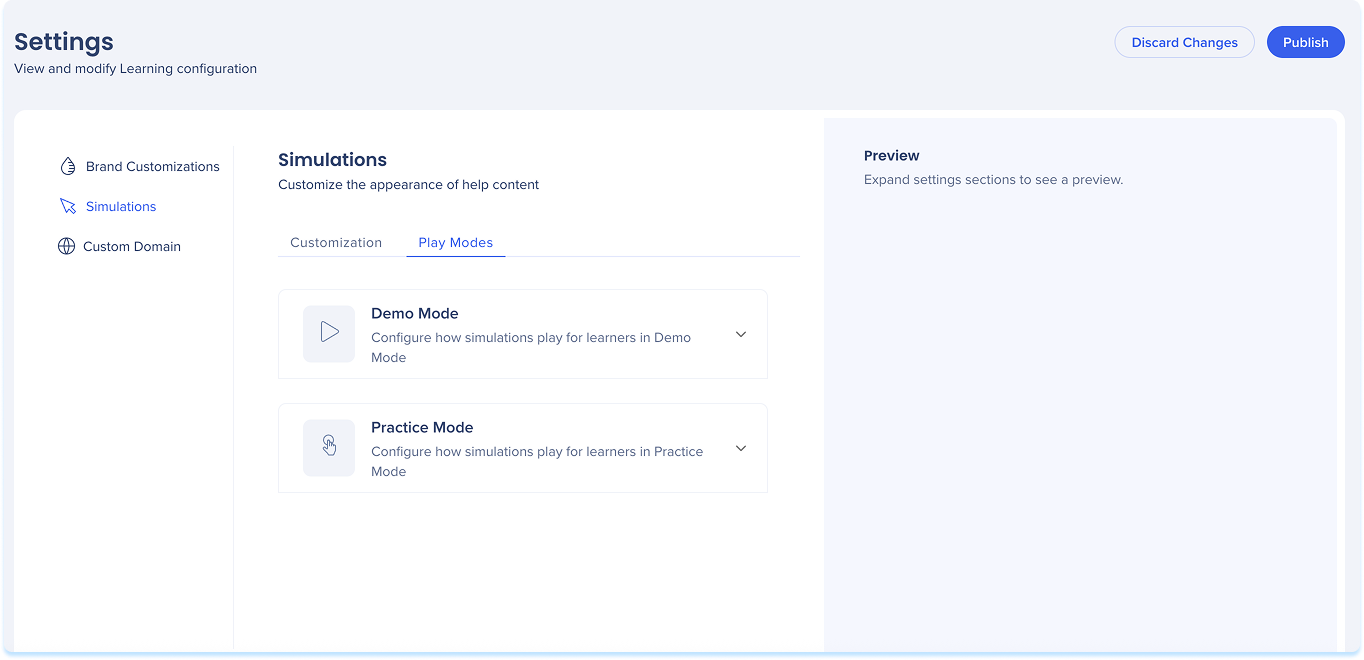The width and height of the screenshot is (1364, 660).
Task: Click the Settings page title
Action: point(64,41)
